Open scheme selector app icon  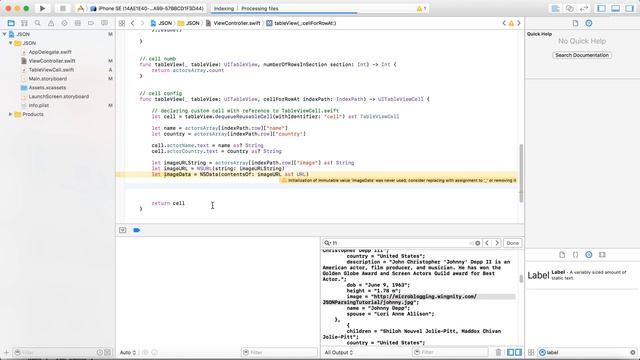pyautogui.click(x=81, y=8)
